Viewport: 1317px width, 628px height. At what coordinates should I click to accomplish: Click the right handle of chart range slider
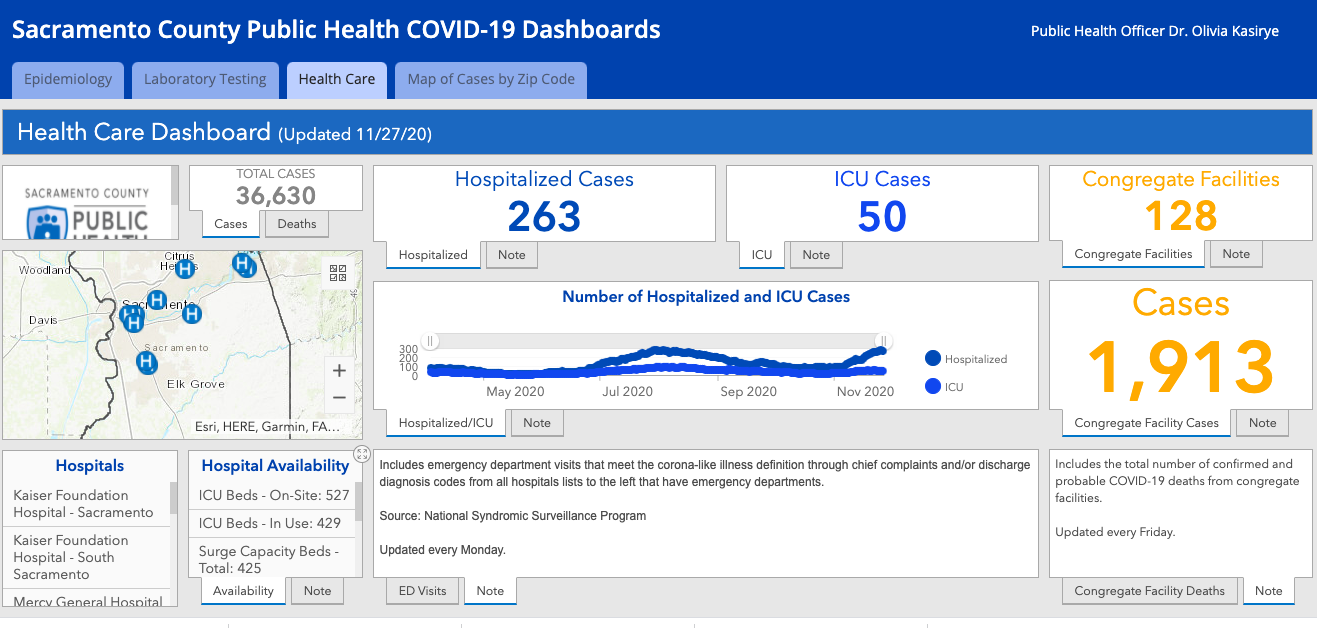tap(881, 341)
